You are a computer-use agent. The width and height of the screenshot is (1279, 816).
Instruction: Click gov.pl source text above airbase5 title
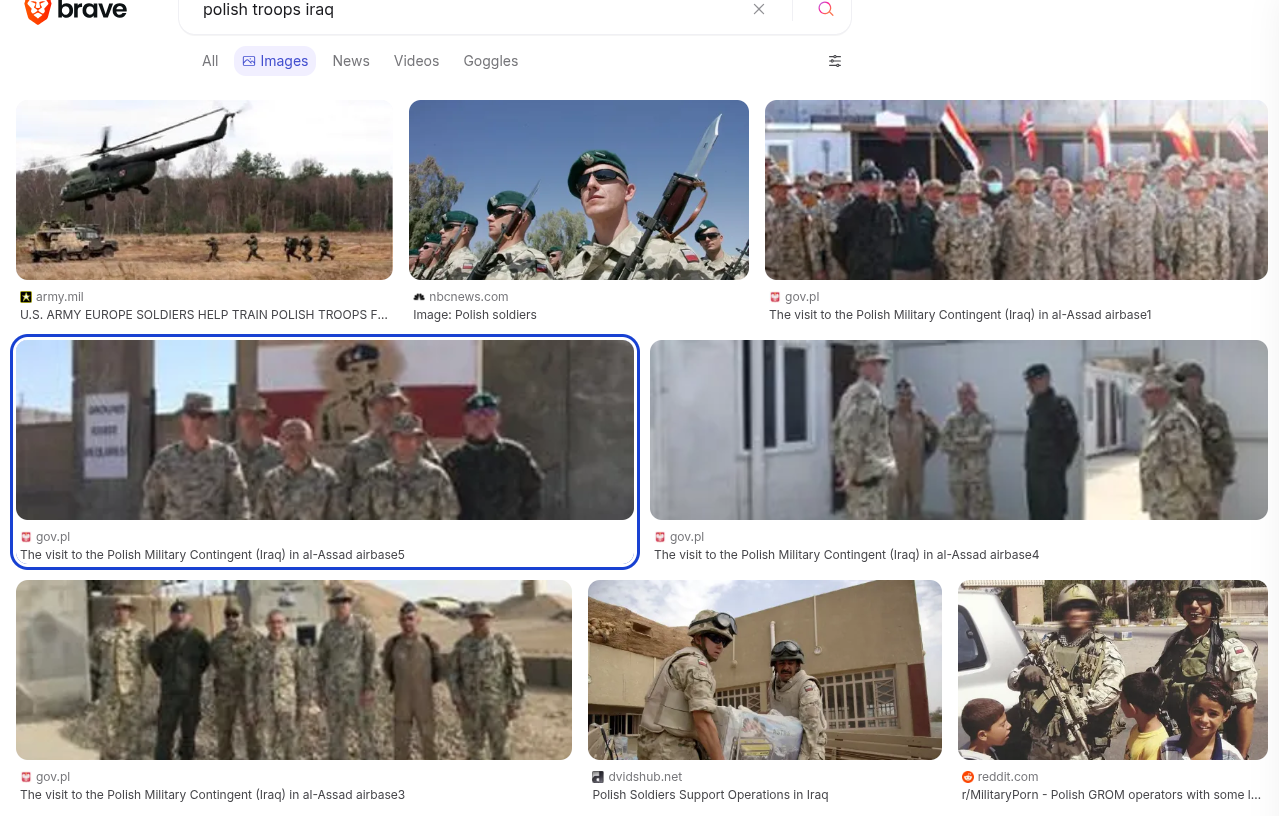tap(53, 537)
